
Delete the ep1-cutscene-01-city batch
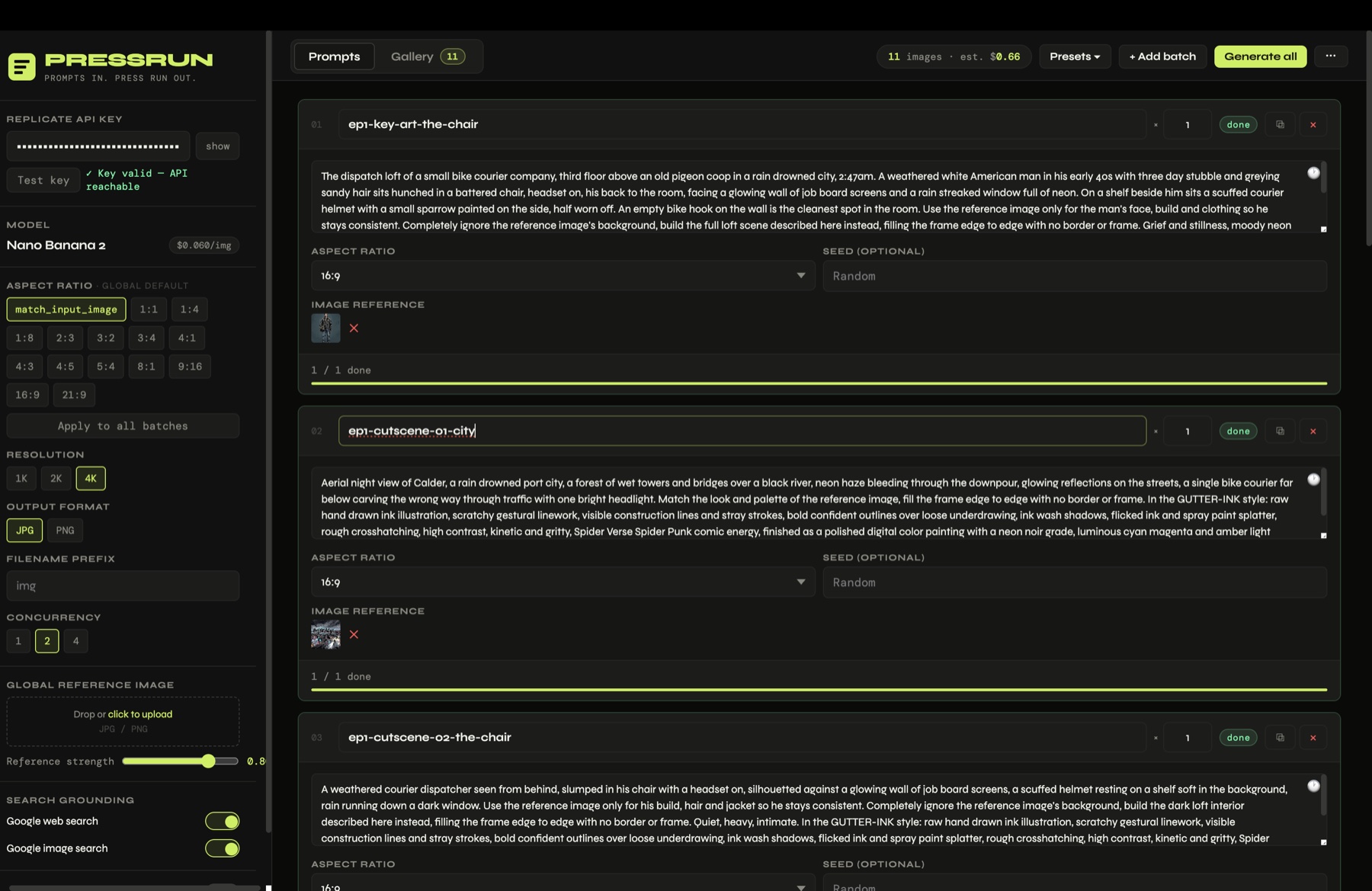[x=1313, y=431]
